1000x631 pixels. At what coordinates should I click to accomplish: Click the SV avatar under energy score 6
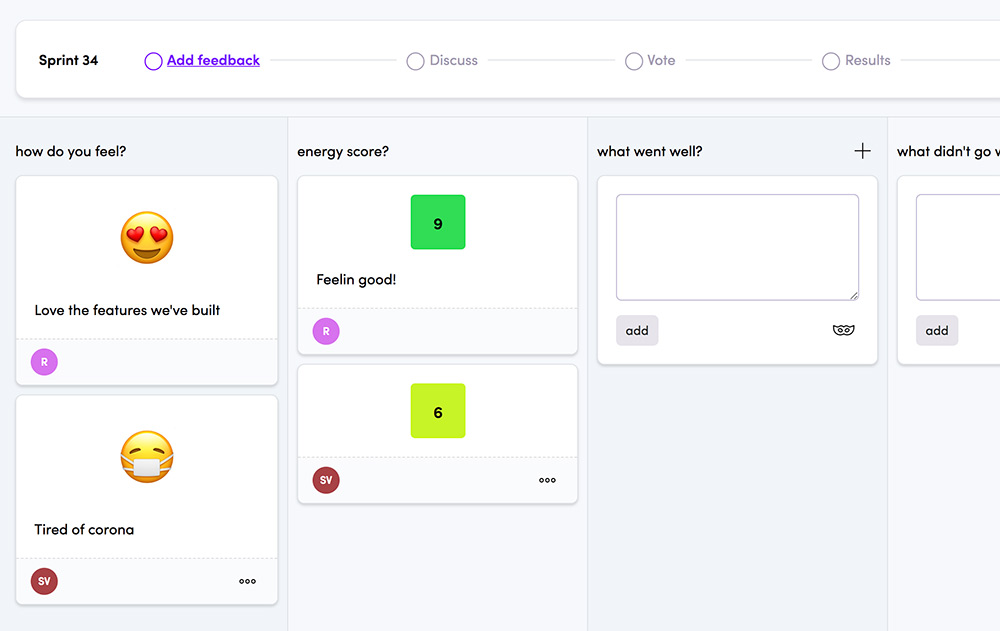coord(326,480)
